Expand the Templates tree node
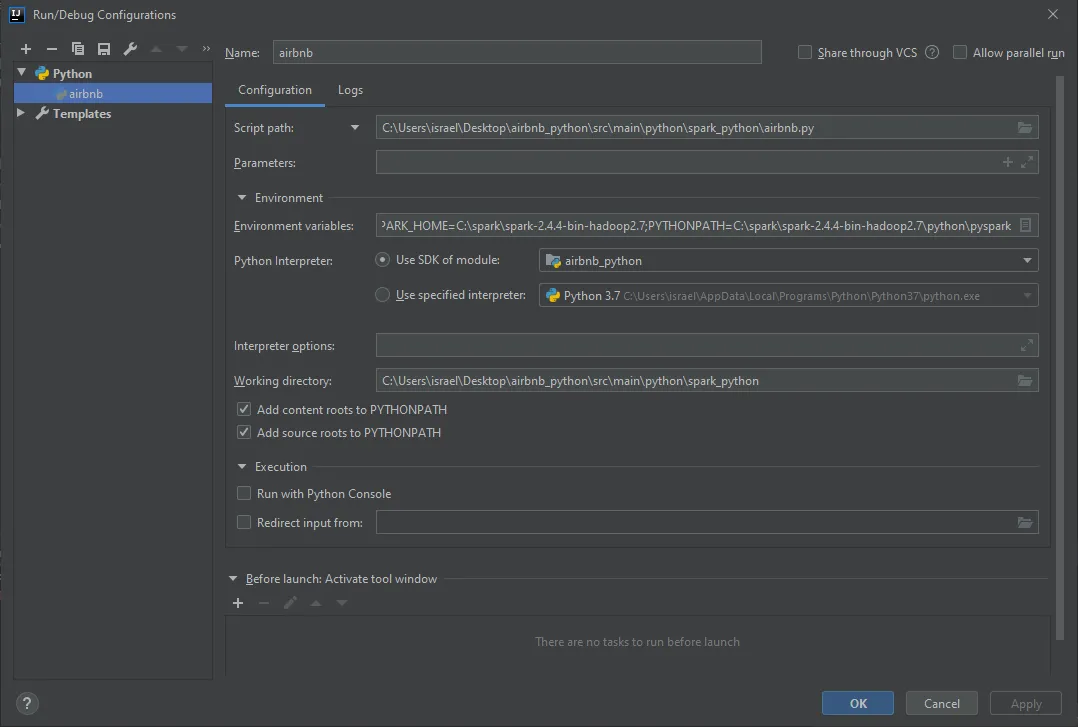This screenshot has width=1078, height=727. [22, 114]
